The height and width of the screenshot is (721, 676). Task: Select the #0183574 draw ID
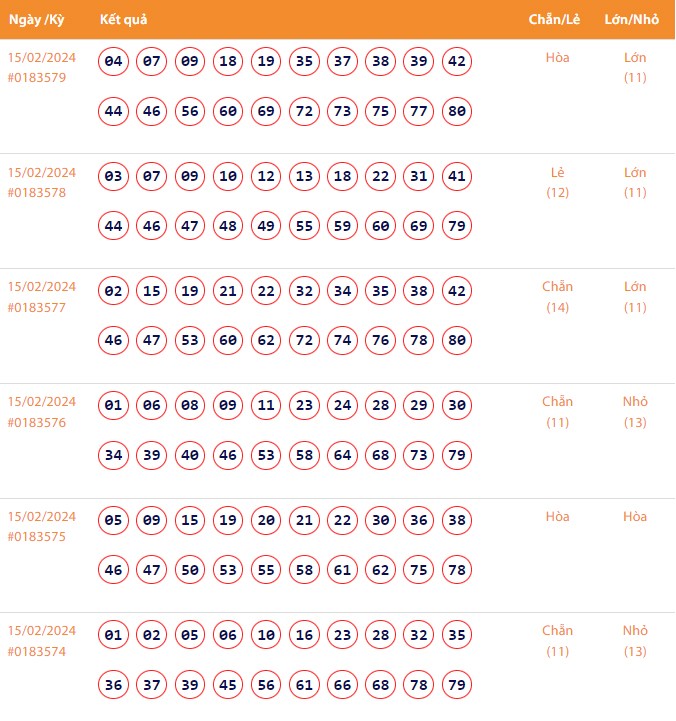click(x=36, y=651)
